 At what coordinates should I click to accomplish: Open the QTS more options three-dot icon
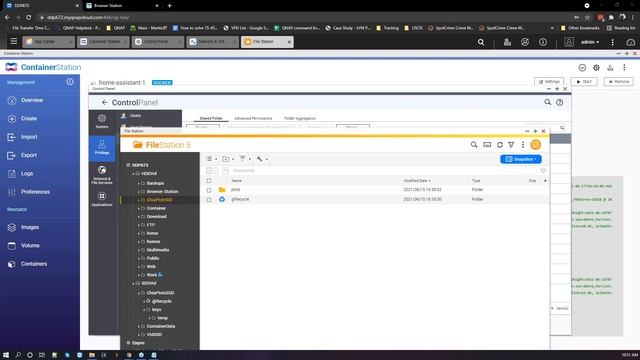[612, 42]
